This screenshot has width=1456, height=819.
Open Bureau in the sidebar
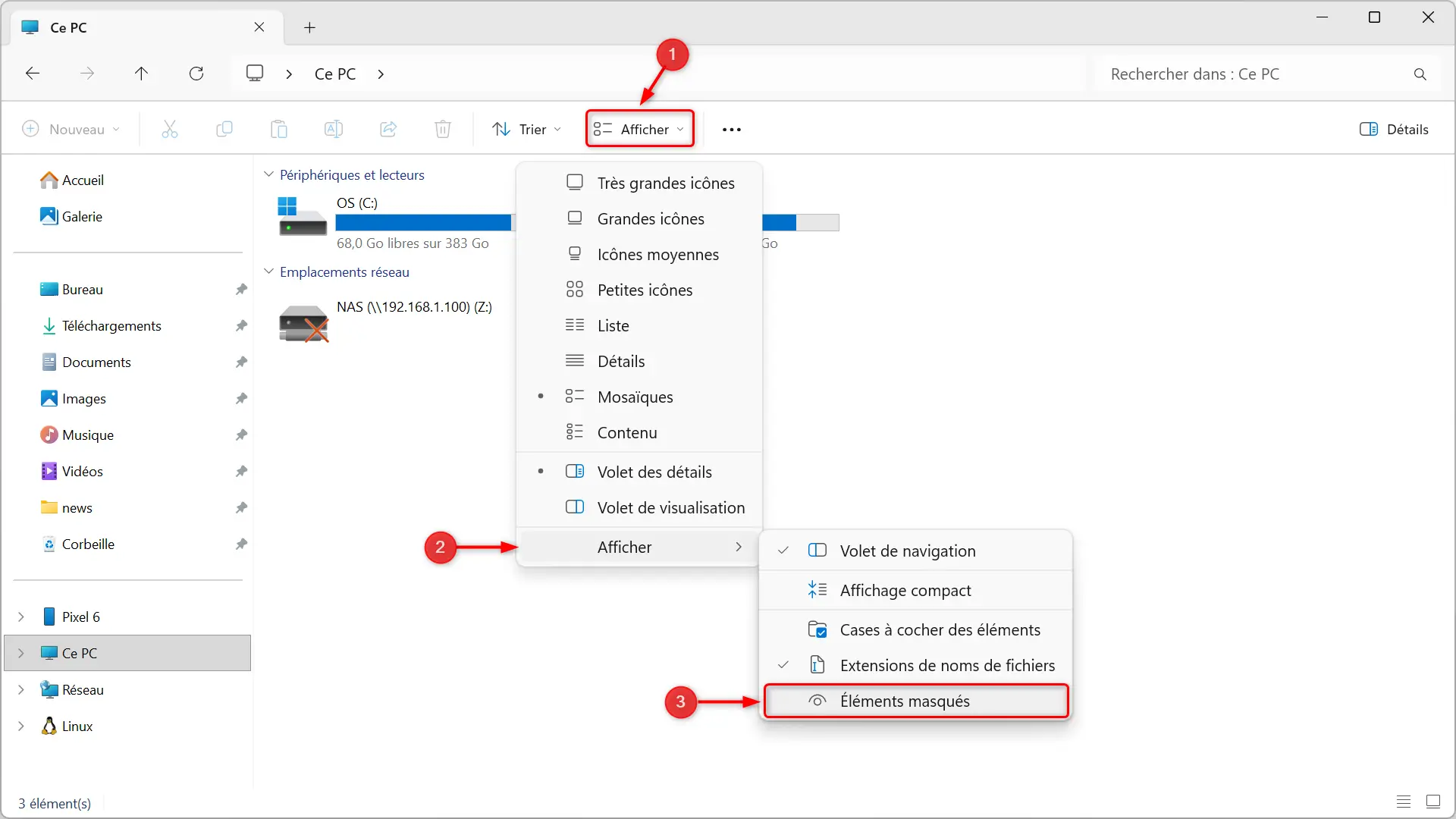click(x=71, y=290)
